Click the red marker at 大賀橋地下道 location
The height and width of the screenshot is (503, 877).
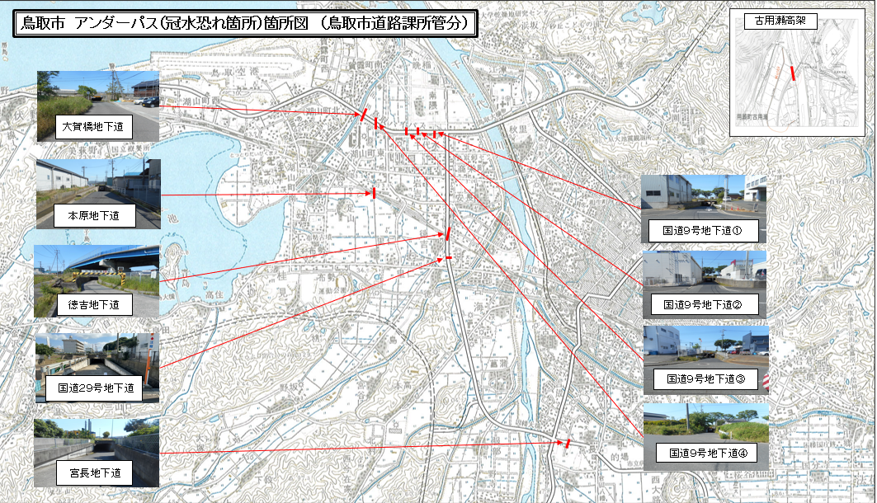[364, 115]
